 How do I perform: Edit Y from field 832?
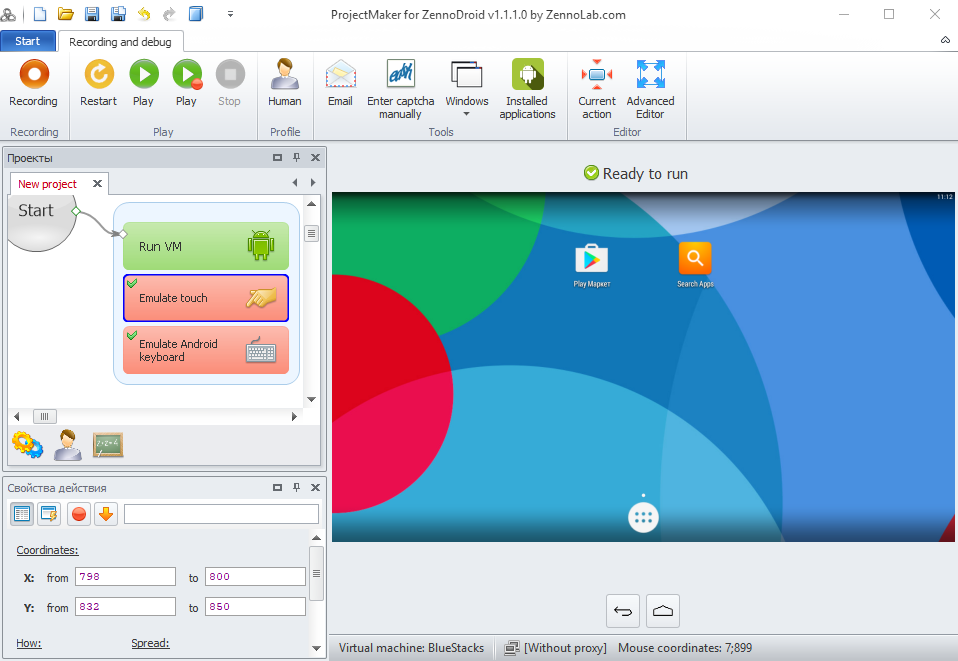(125, 607)
